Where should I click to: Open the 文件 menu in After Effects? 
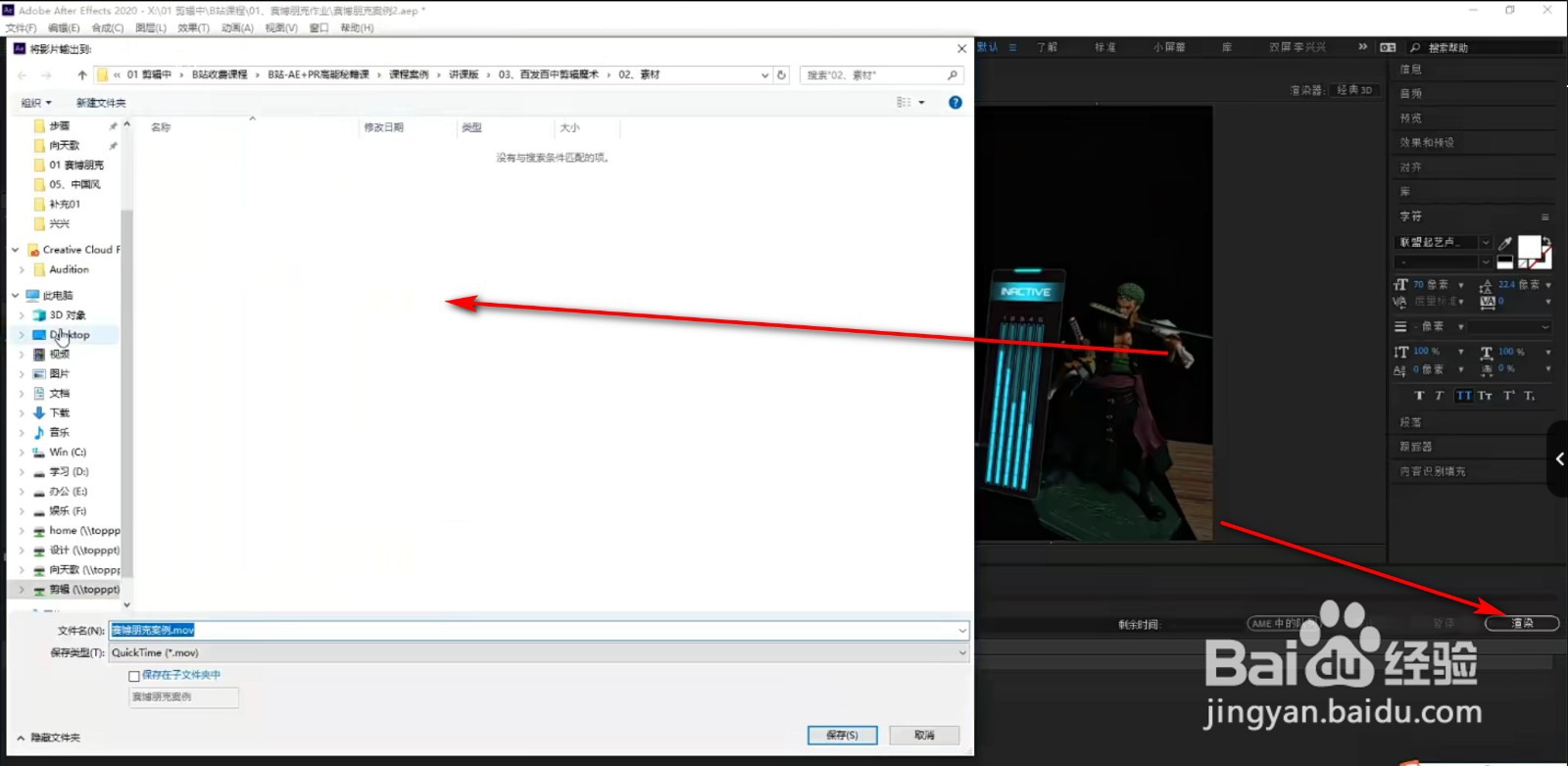click(x=21, y=28)
